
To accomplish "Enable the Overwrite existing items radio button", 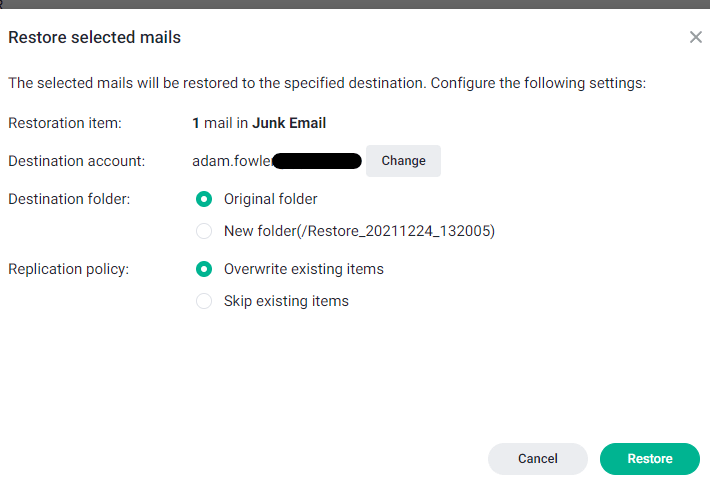I will (204, 269).
